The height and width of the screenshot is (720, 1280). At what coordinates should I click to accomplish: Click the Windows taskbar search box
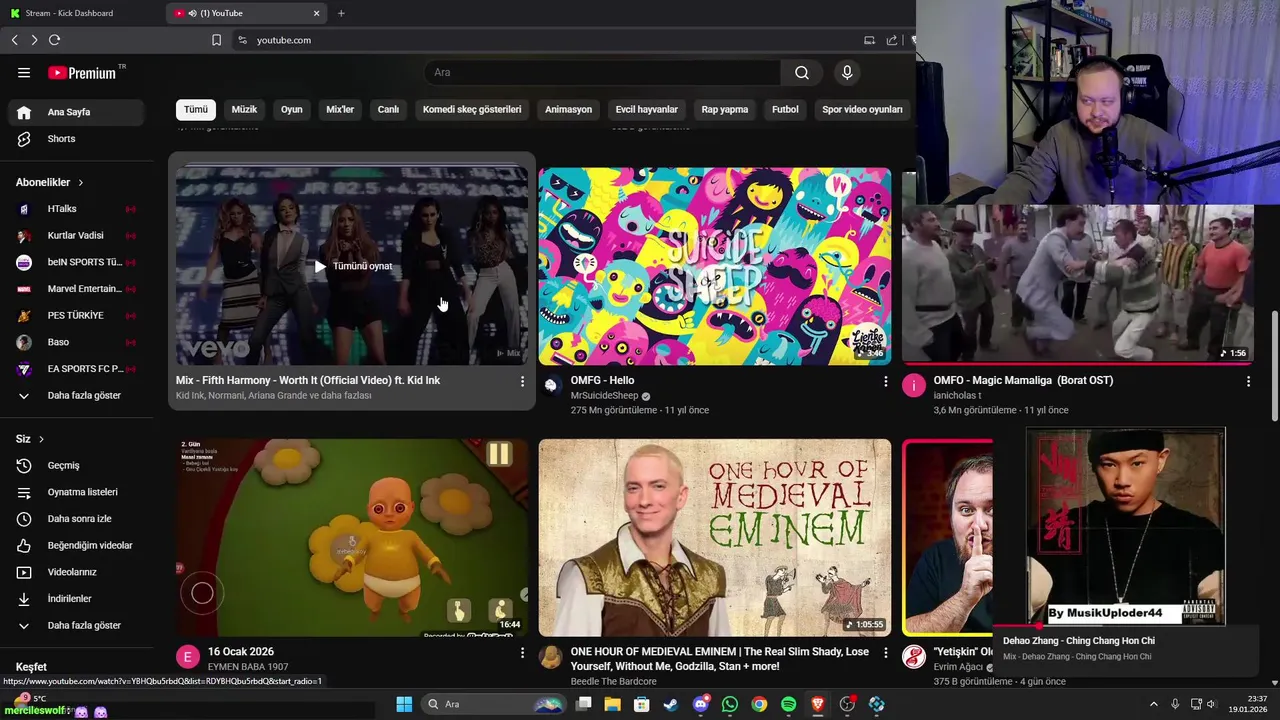(494, 704)
